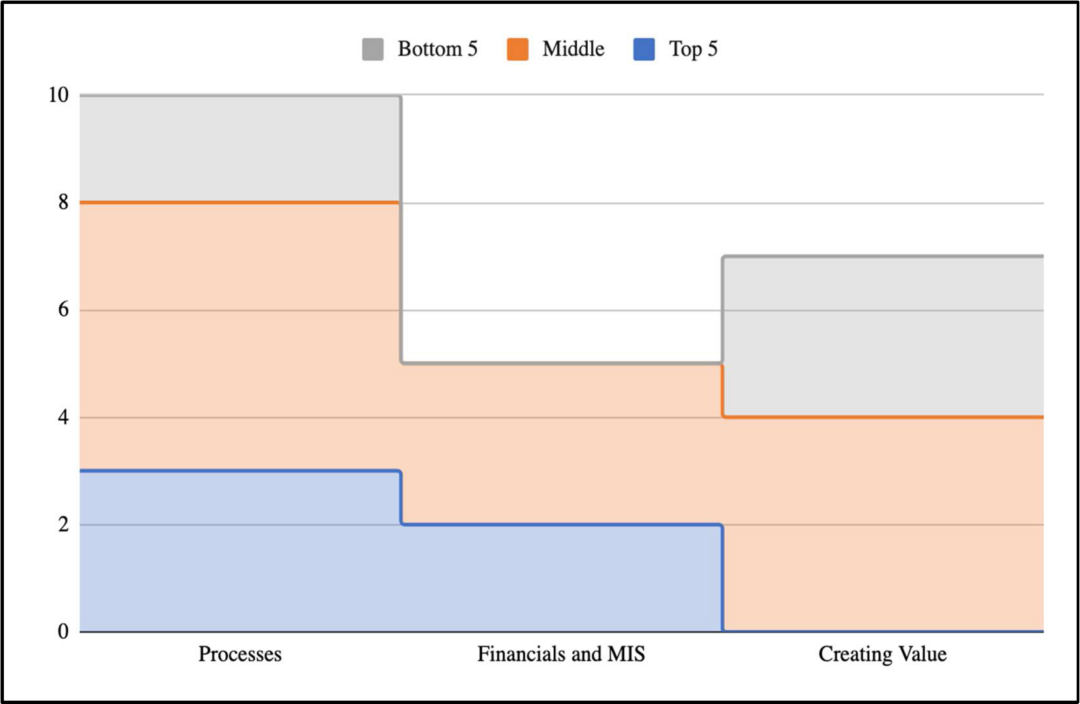
Task: Select the blue Top 5 area under Financials
Action: 561,578
